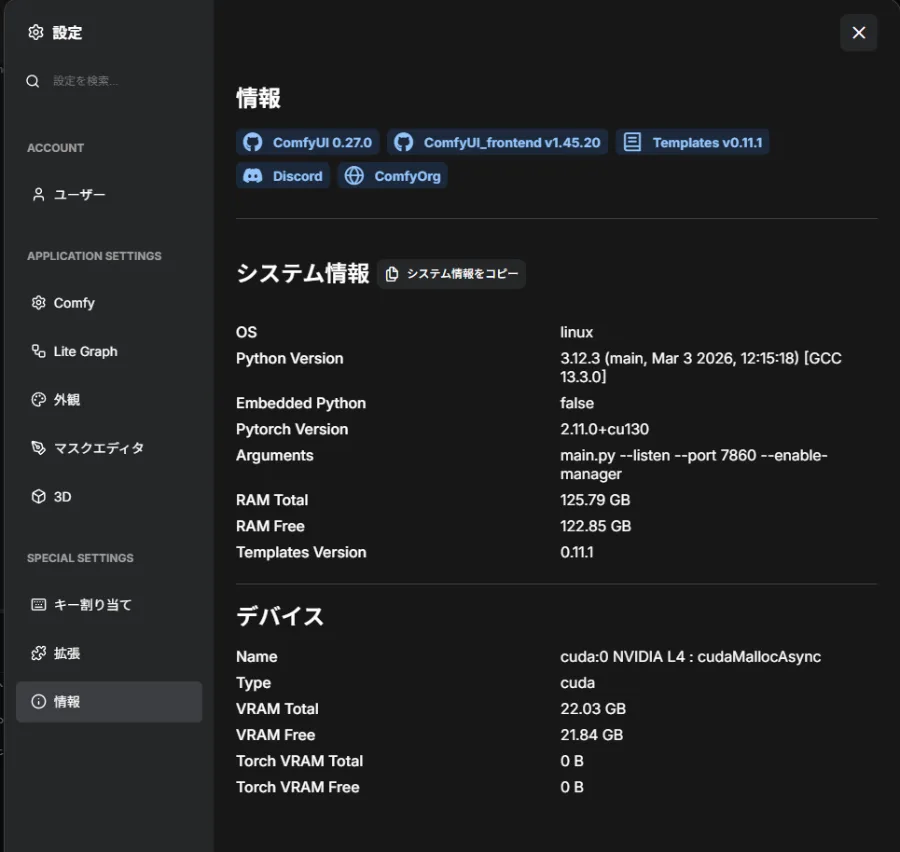Image resolution: width=900 pixels, height=852 pixels.
Task: Open the マスクエディタ settings
Action: 109,448
